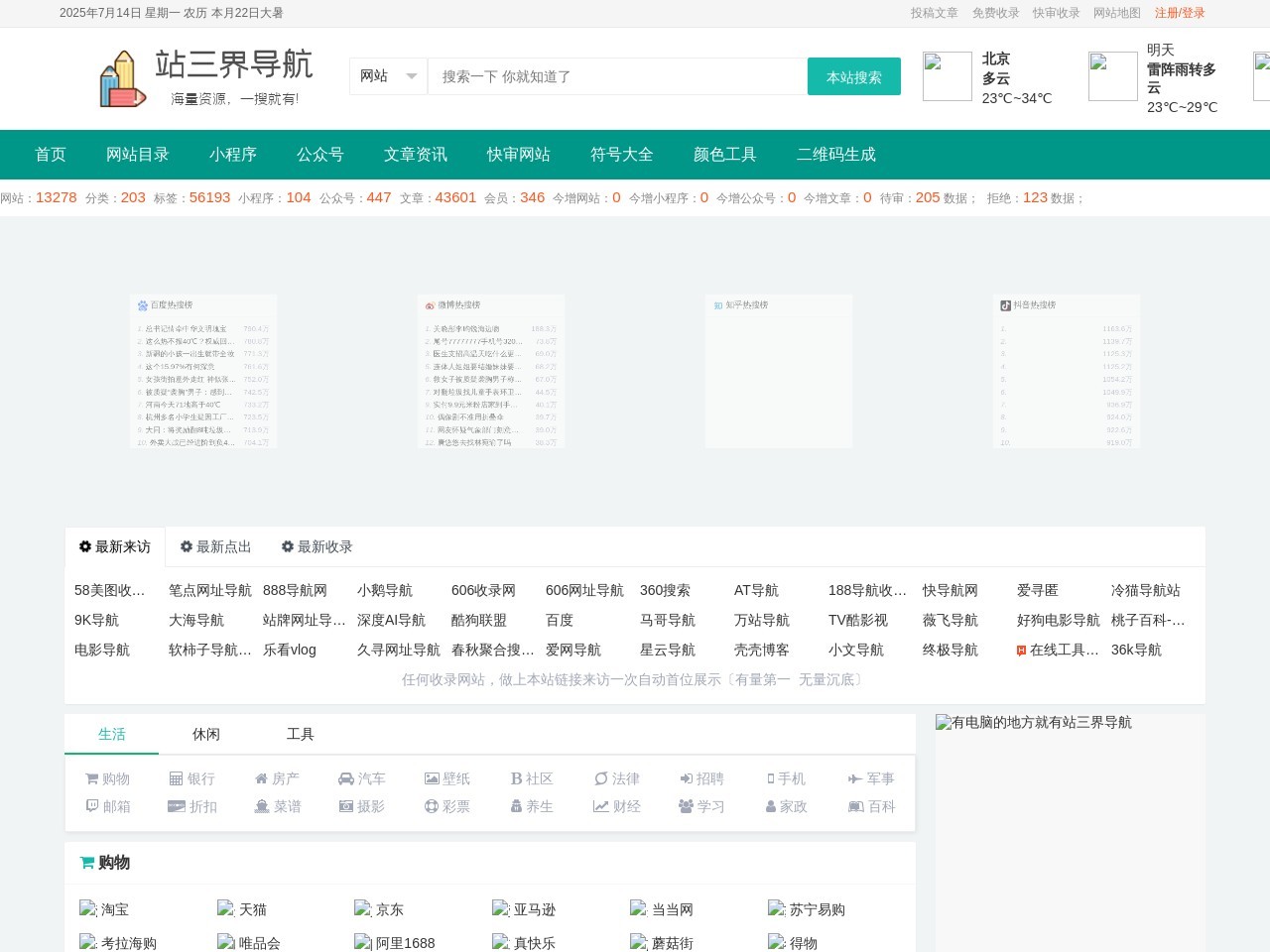Focus the 搜索一下 search input field
Image resolution: width=1270 pixels, height=952 pixels.
[617, 76]
